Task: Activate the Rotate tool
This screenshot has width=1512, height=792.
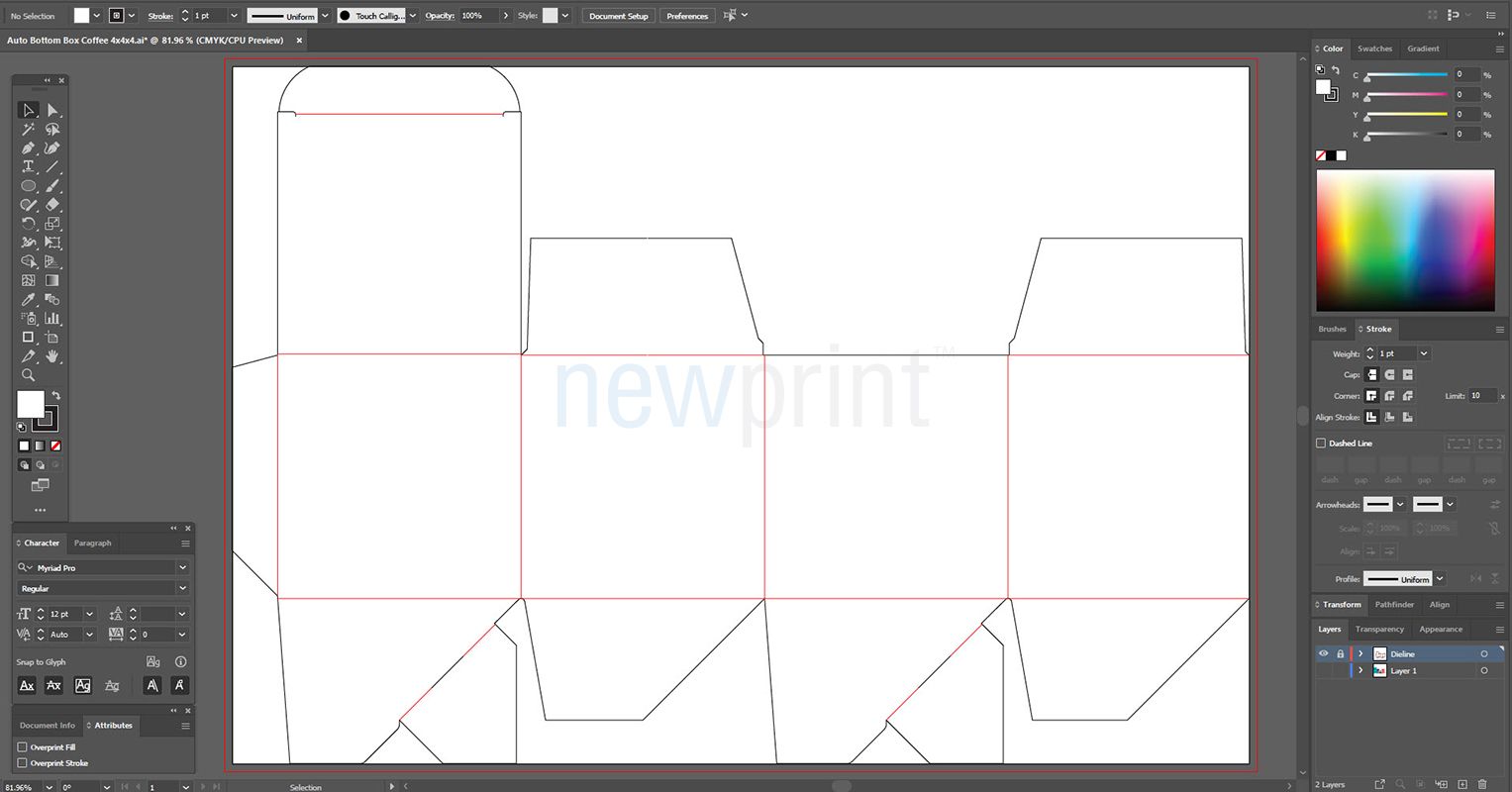Action: click(29, 224)
